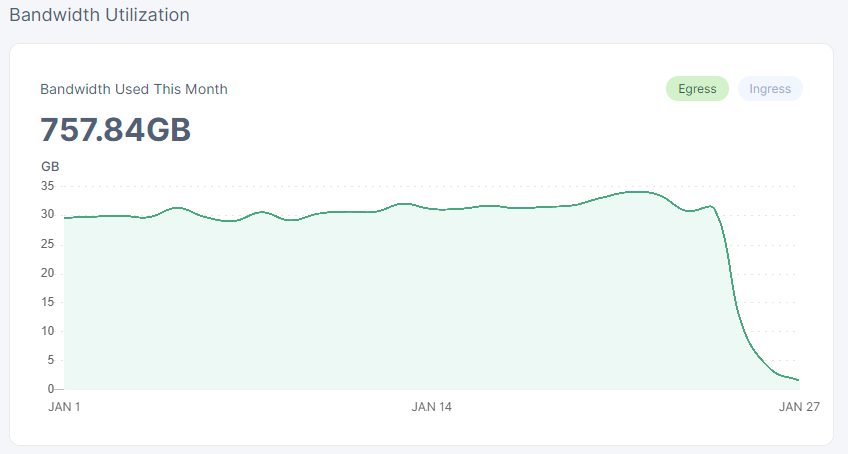Screen dimensions: 848x454
Task: Click the 5 y-axis label
Action: pos(50,360)
